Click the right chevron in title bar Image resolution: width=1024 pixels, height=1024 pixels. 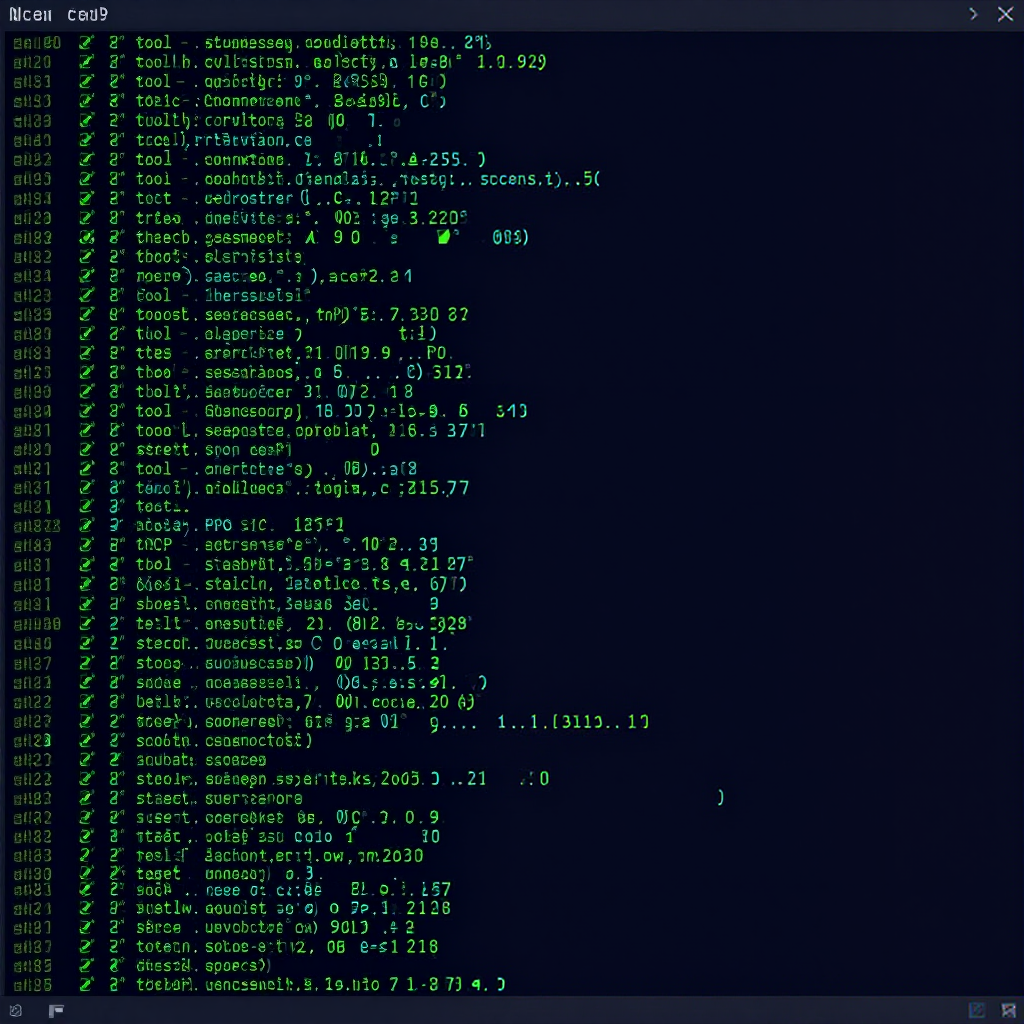973,14
